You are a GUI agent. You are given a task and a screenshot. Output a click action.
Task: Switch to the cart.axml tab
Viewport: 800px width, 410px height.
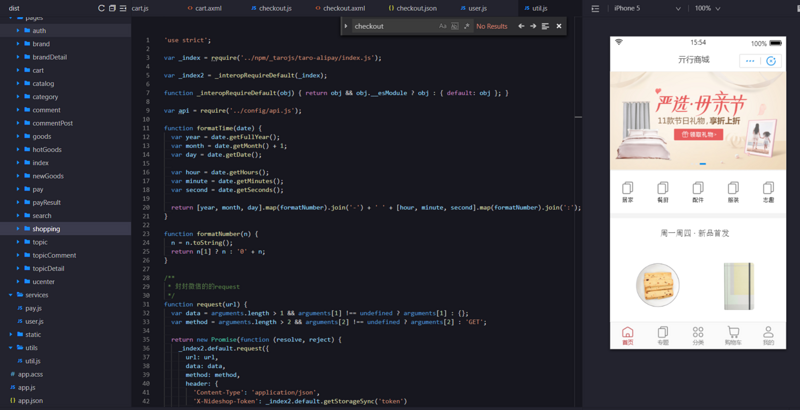pyautogui.click(x=205, y=8)
